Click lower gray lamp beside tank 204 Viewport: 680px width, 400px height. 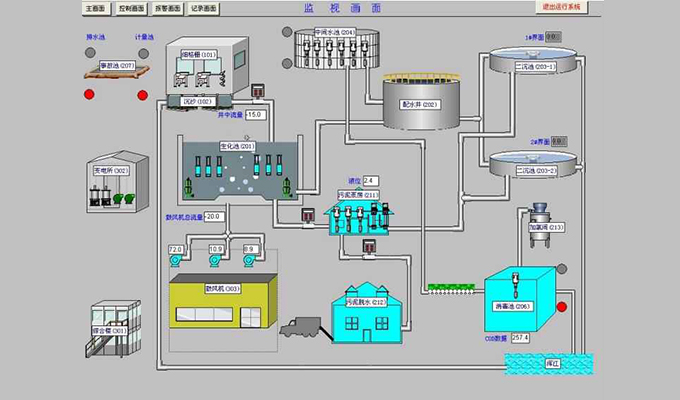click(287, 64)
